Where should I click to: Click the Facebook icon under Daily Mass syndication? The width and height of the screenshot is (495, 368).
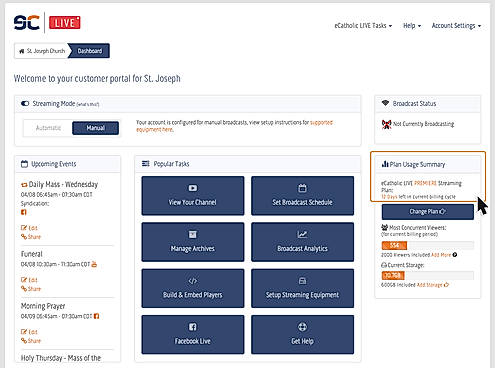[x=24, y=212]
